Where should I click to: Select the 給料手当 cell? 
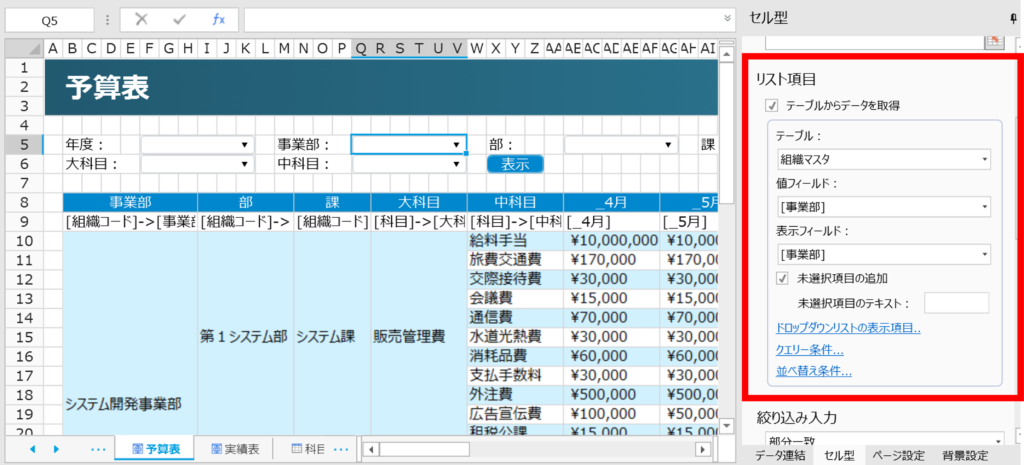pos(515,240)
